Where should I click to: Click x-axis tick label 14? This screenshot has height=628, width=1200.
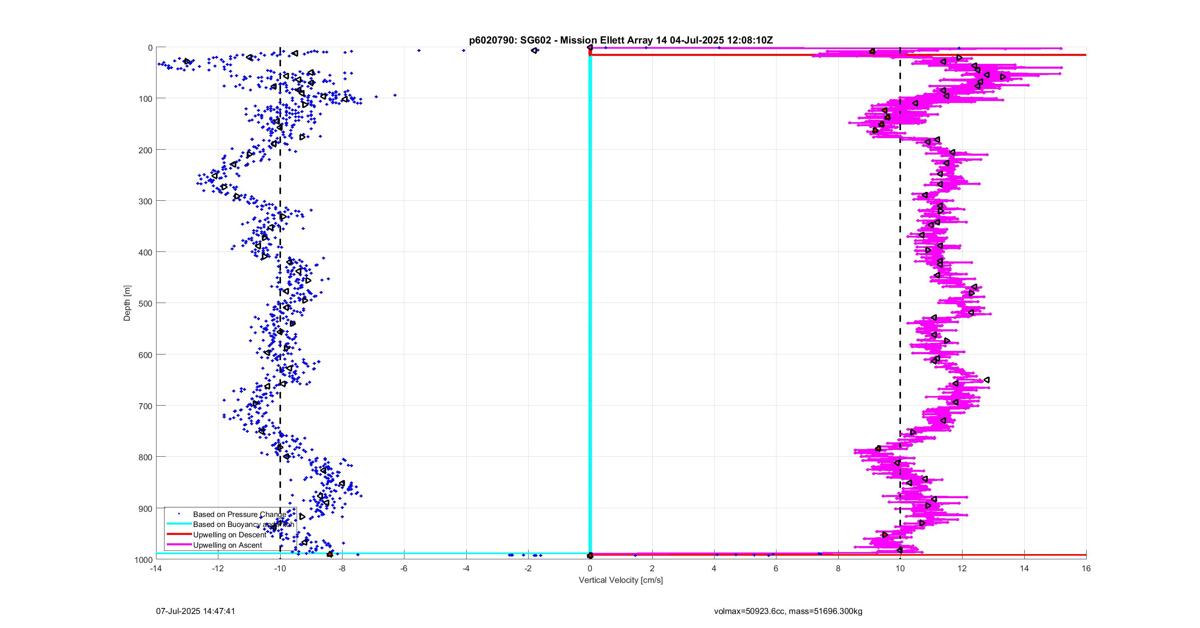[x=1024, y=568]
